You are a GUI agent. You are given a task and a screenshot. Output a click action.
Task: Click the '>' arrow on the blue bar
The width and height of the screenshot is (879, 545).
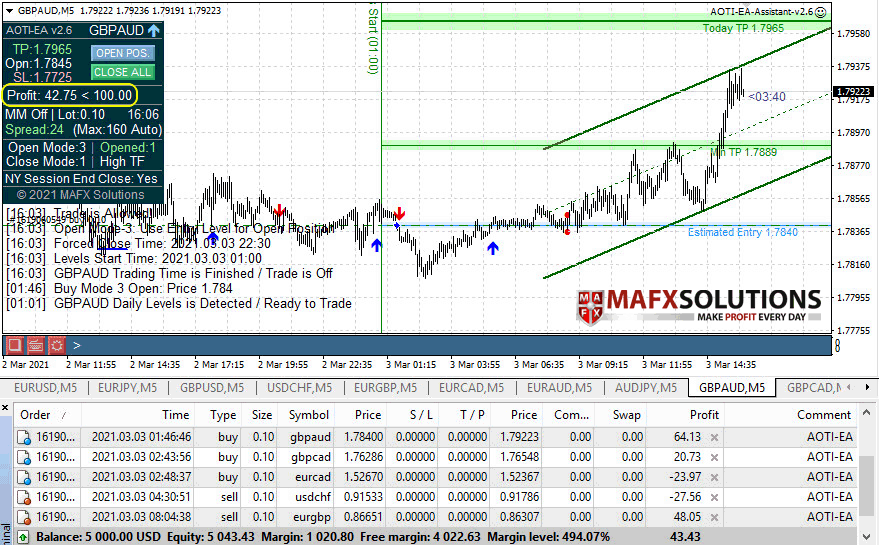(x=77, y=345)
